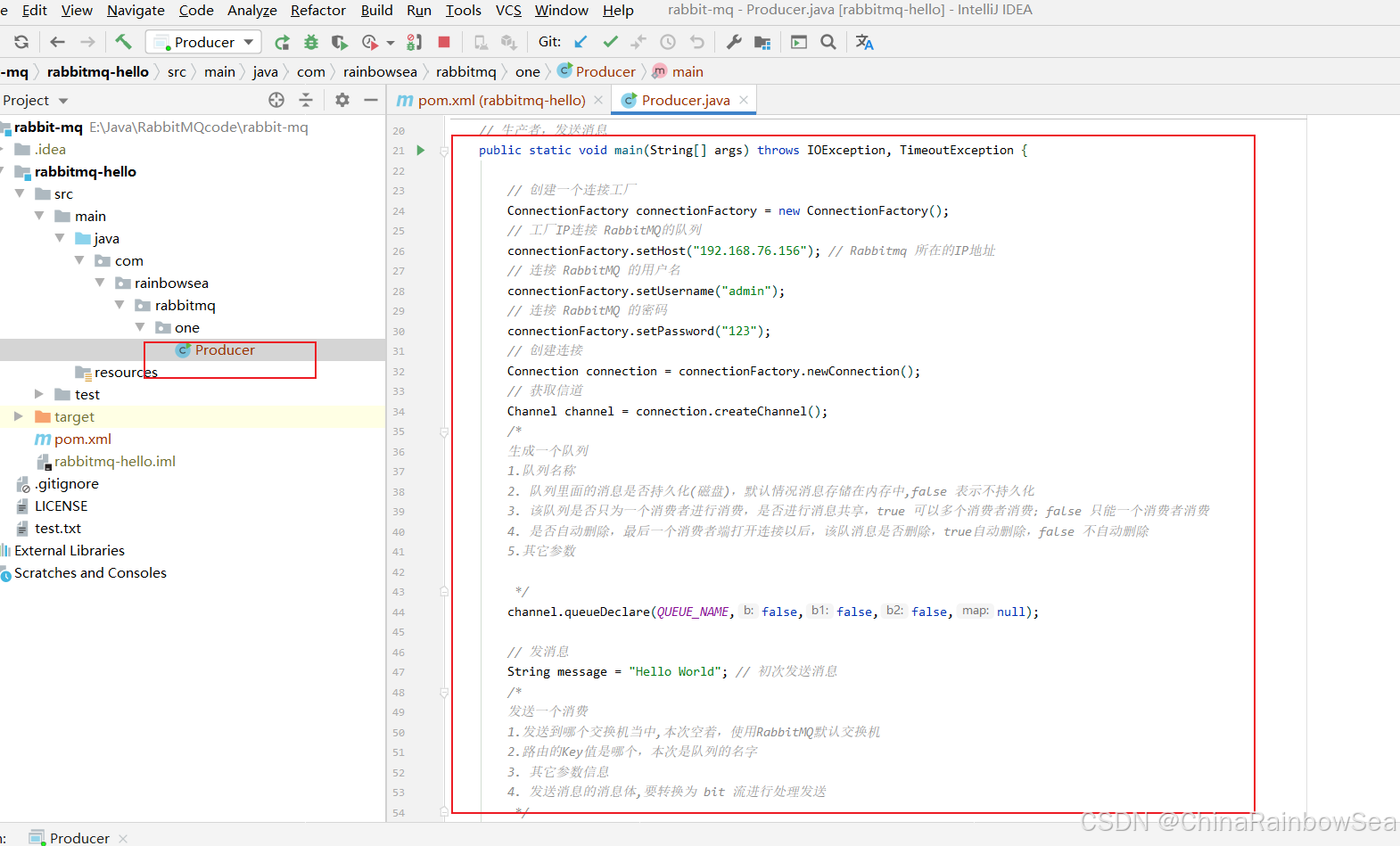Select pom.xml in the project tree
The height and width of the screenshot is (846, 1400).
tap(82, 439)
